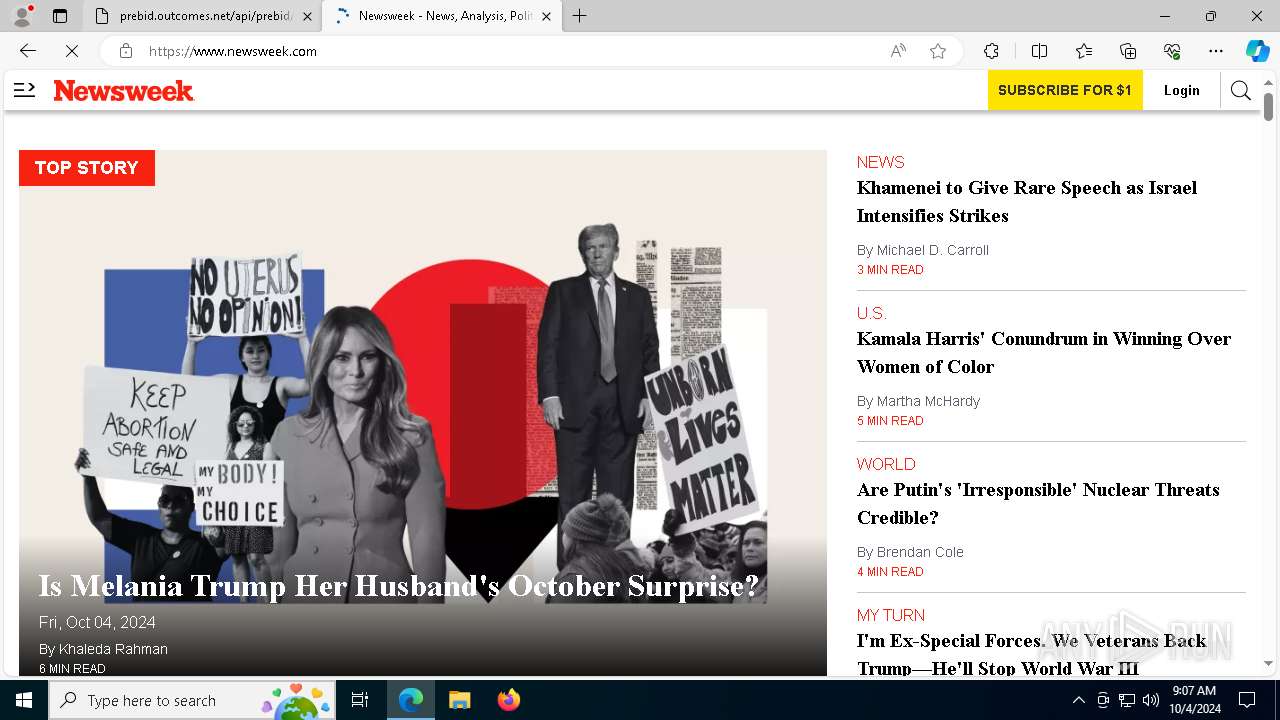Open author Khaleda Rahman's page
1280x720 pixels.
click(114, 649)
